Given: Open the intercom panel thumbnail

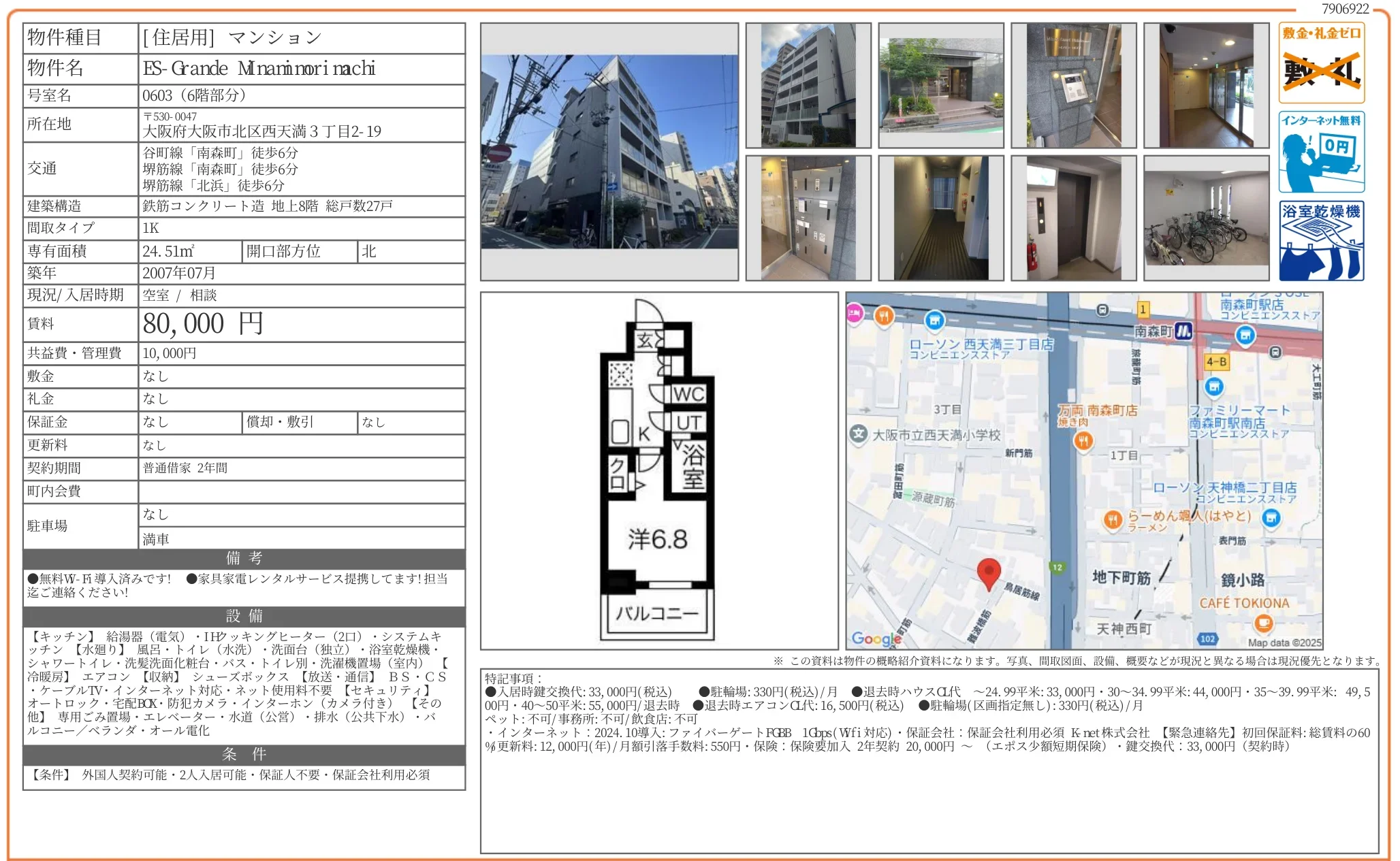Looking at the screenshot, I should tap(1073, 86).
